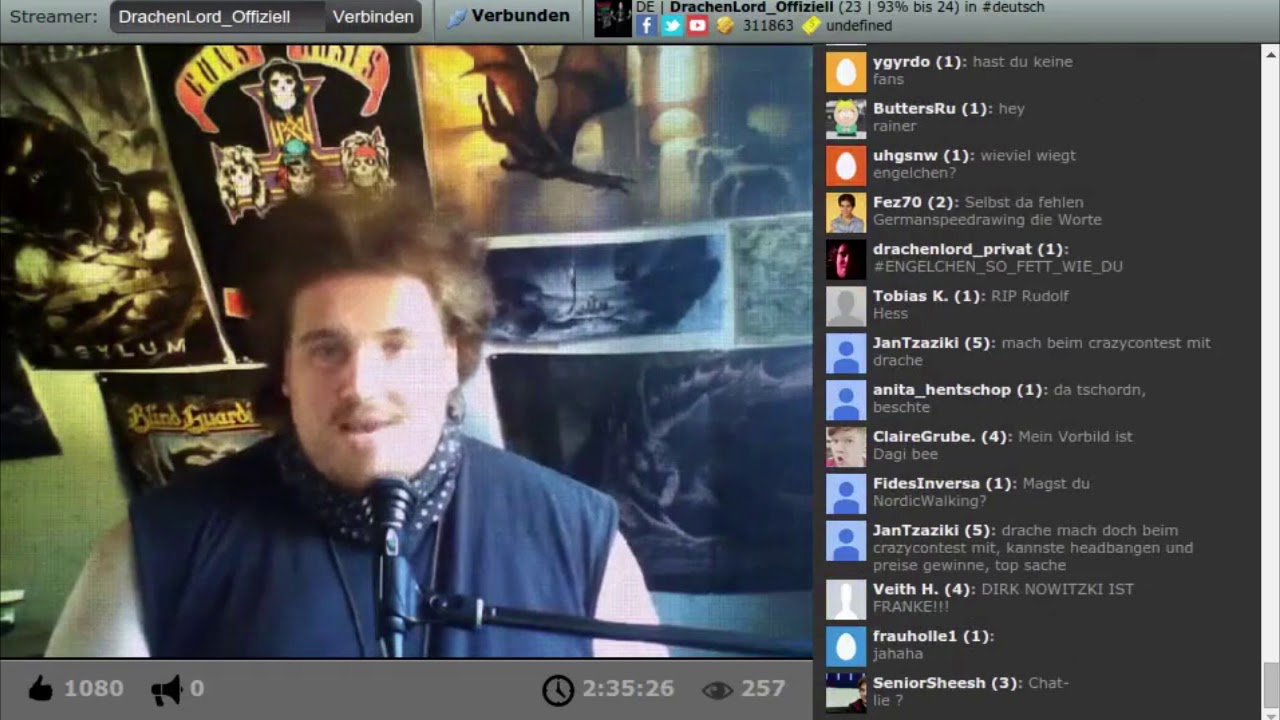Click drachenlord_privat's avatar
1280x720 pixels.
click(x=846, y=260)
